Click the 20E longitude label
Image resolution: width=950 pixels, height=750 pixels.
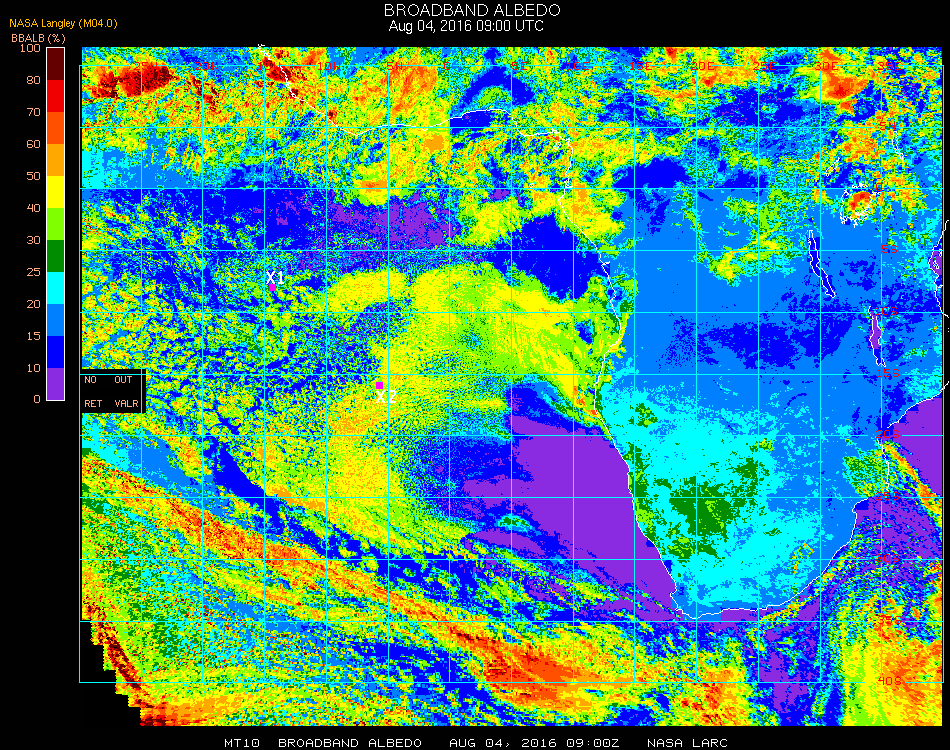point(703,65)
